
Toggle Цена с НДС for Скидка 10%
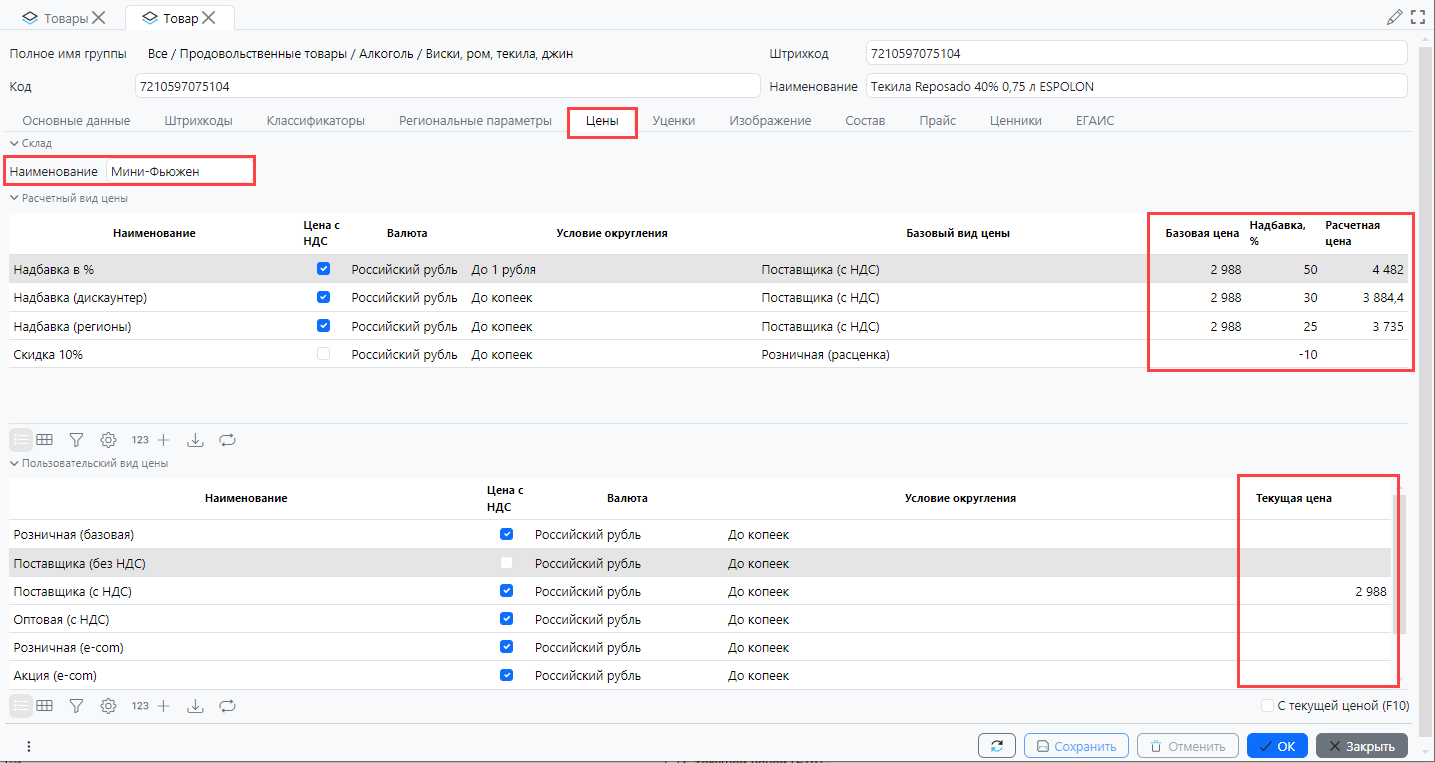(x=323, y=354)
